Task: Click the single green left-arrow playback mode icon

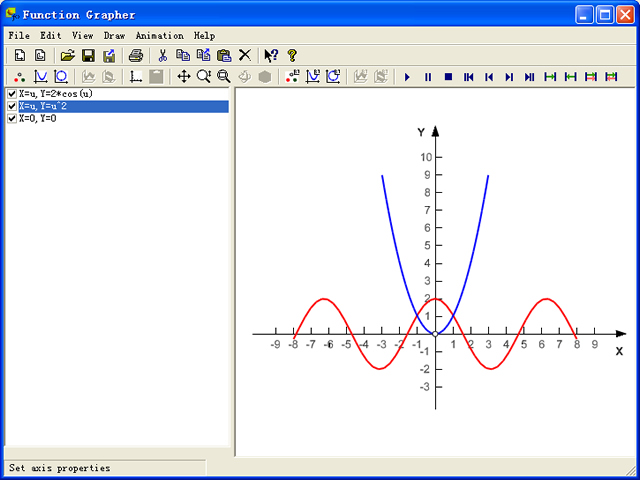Action: click(570, 76)
